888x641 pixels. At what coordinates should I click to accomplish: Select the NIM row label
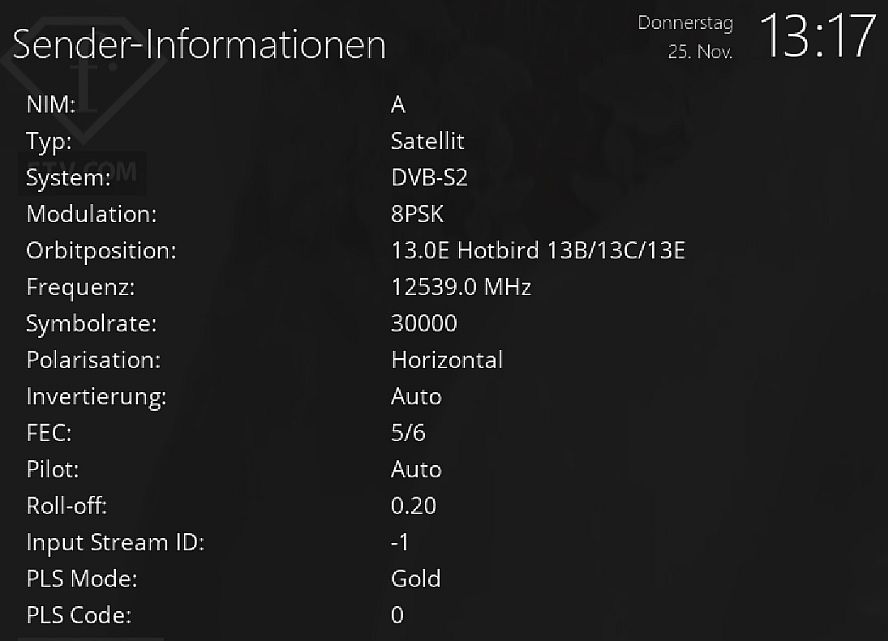51,105
